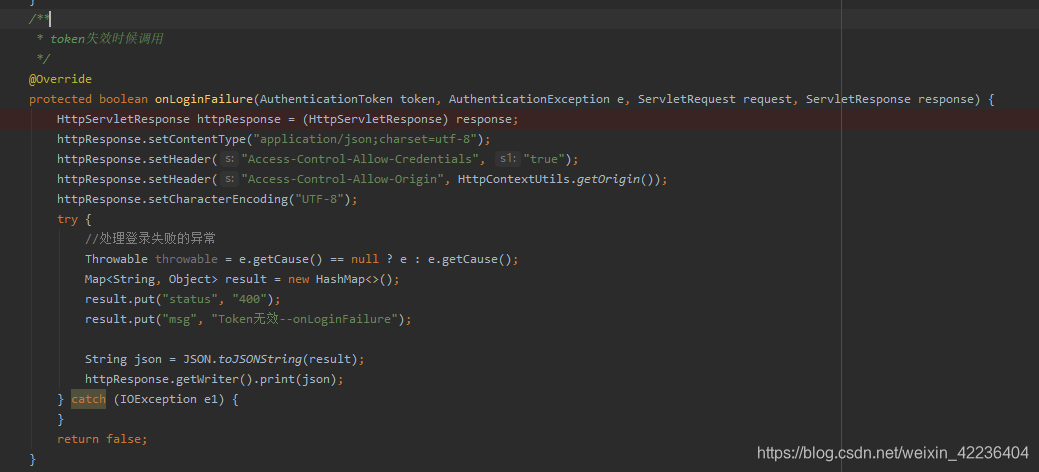Click the ServletResponse parameter type
Screen dimensions: 1039x472
(858, 99)
